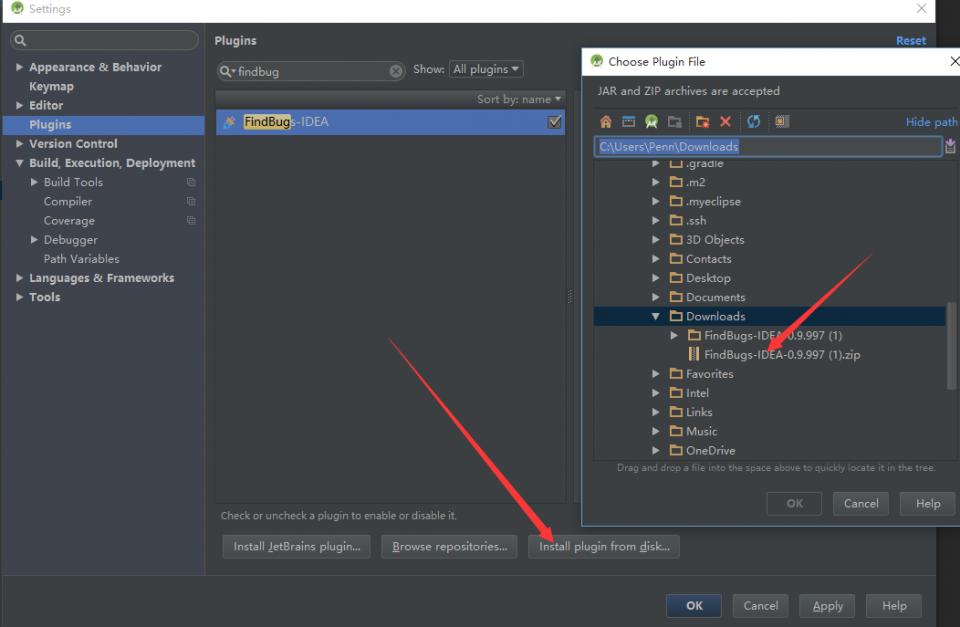Click Install JetBrains plugin button
This screenshot has width=960, height=627.
pos(297,546)
